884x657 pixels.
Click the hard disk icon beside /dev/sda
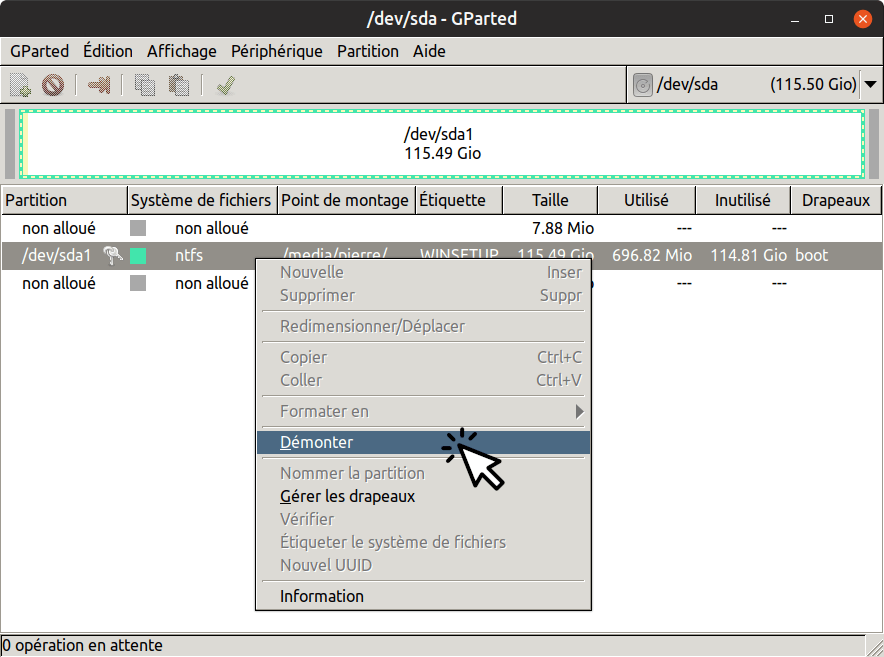point(643,85)
